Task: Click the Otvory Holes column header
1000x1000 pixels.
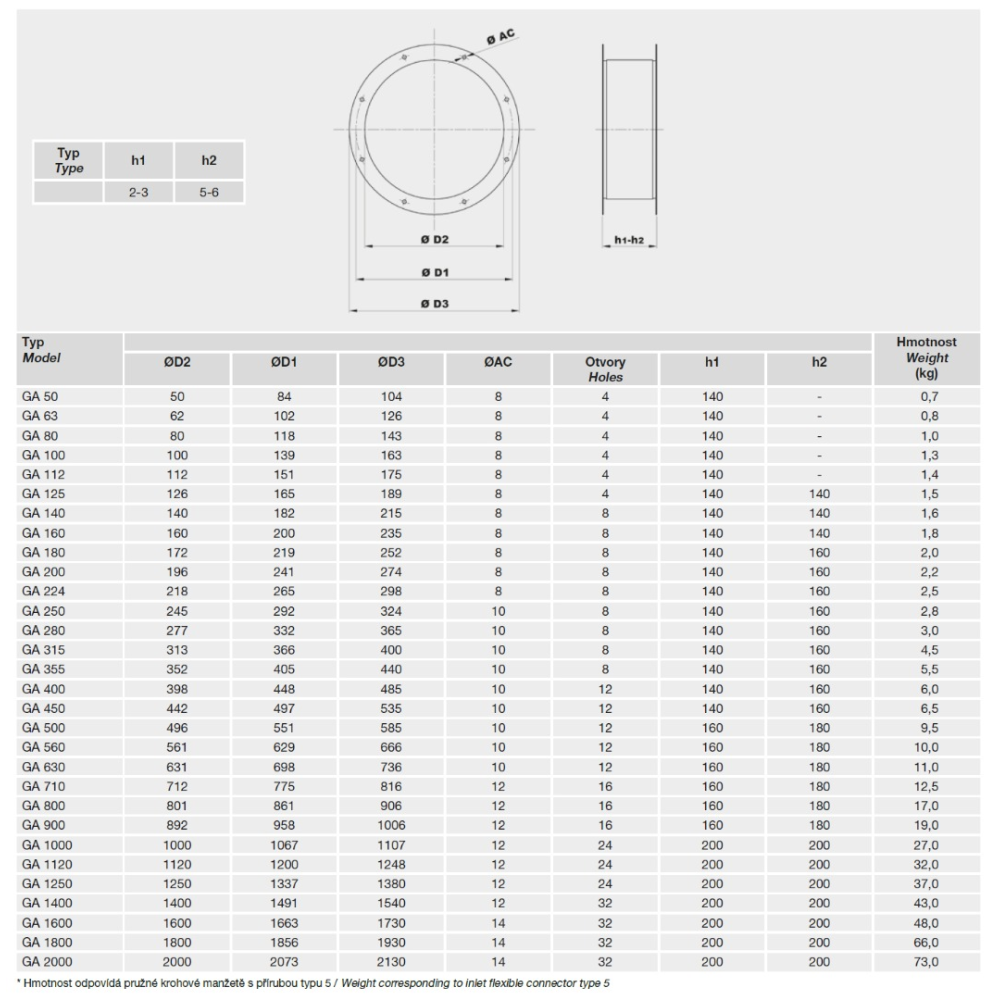Action: coord(605,369)
